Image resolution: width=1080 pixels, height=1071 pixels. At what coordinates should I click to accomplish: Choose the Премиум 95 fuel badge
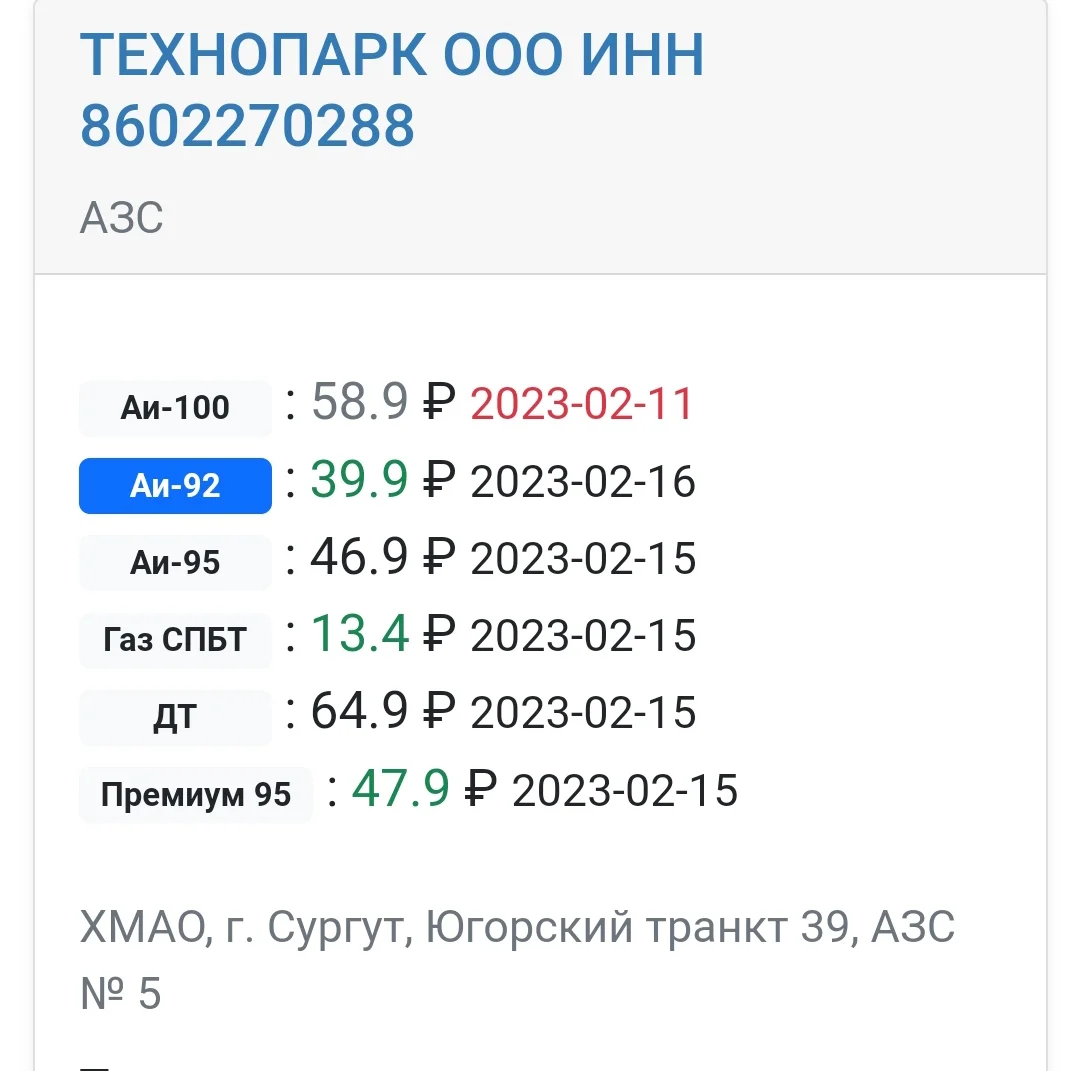click(196, 795)
